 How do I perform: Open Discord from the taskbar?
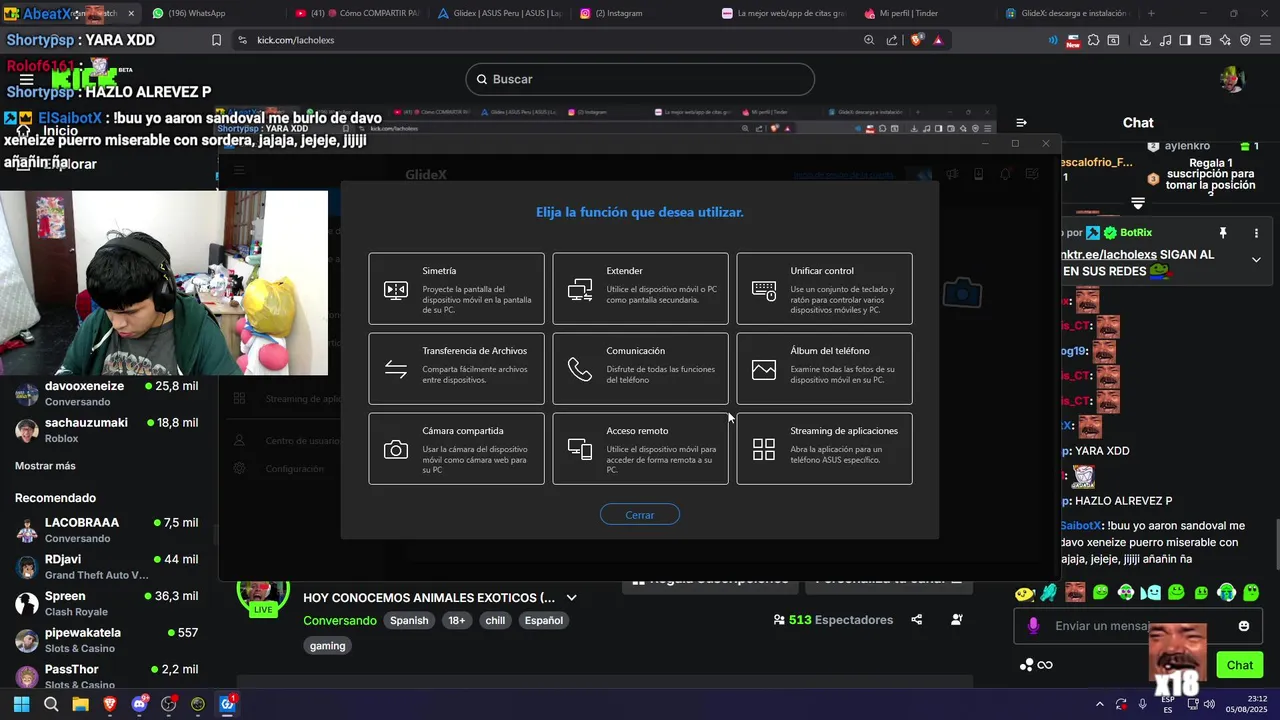[139, 704]
